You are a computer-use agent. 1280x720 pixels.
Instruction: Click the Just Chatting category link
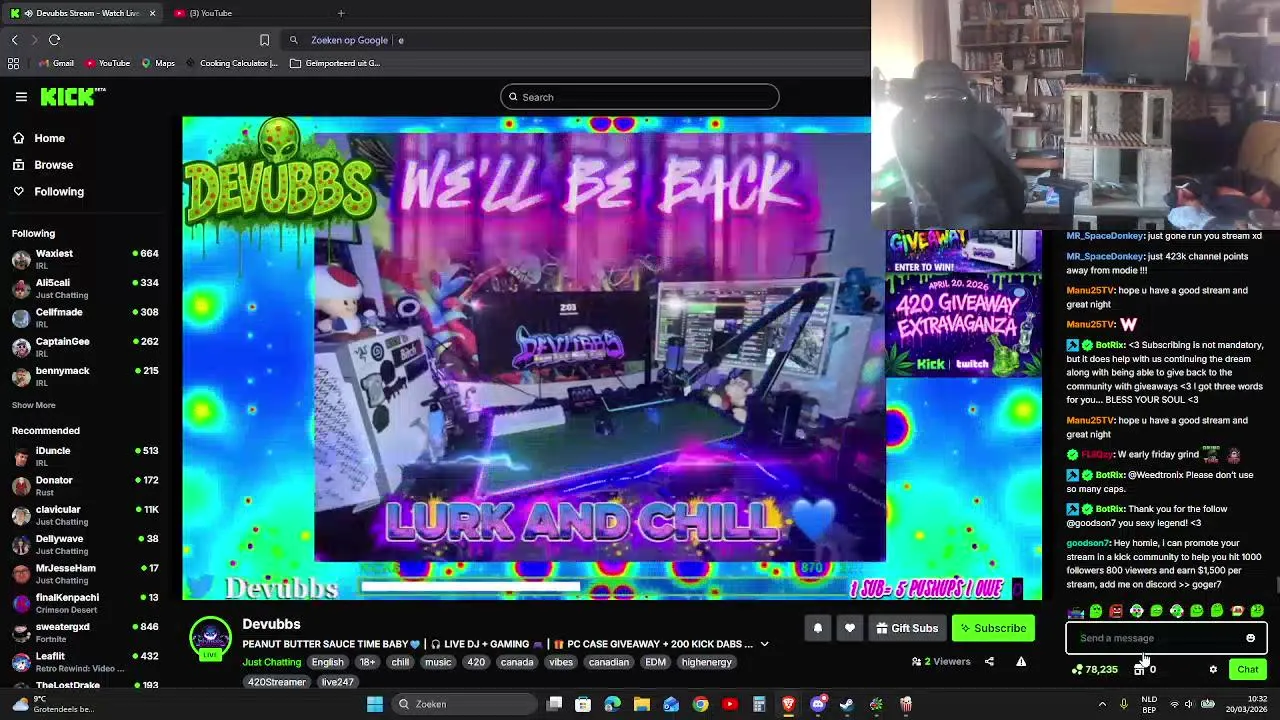coord(271,662)
